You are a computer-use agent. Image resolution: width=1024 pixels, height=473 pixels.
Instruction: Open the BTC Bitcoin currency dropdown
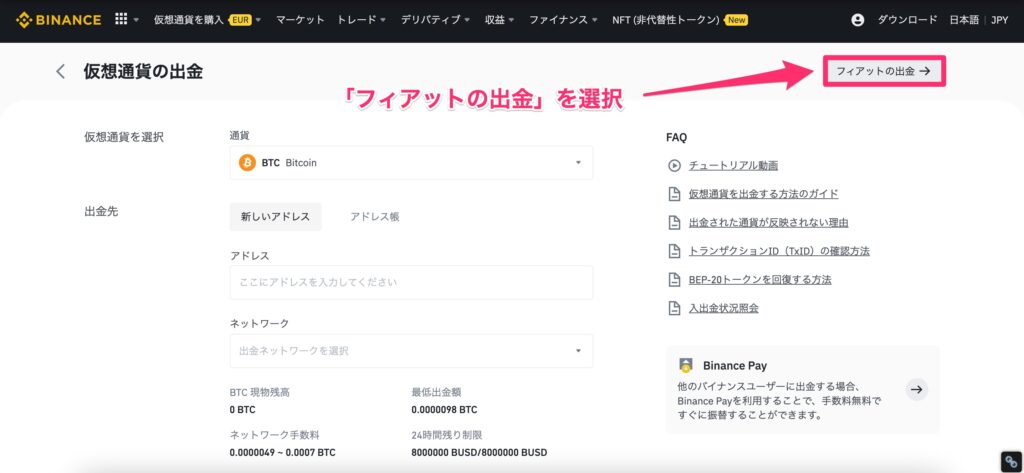pos(411,163)
